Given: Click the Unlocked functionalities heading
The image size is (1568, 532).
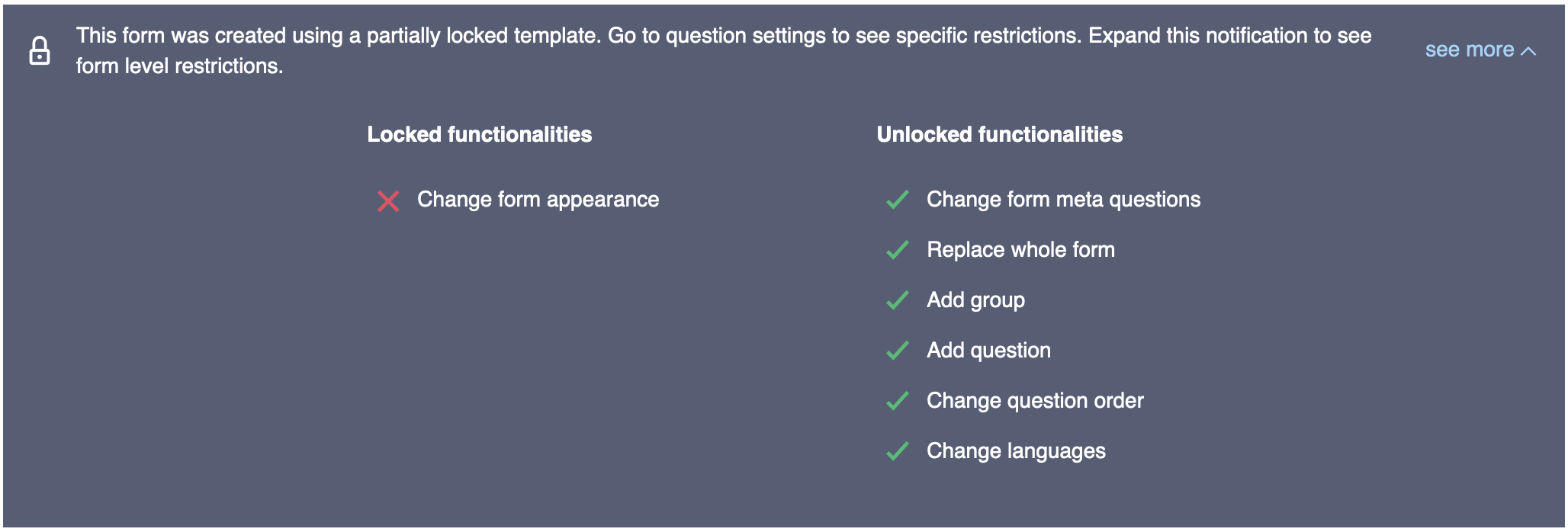Looking at the screenshot, I should pyautogui.click(x=999, y=135).
